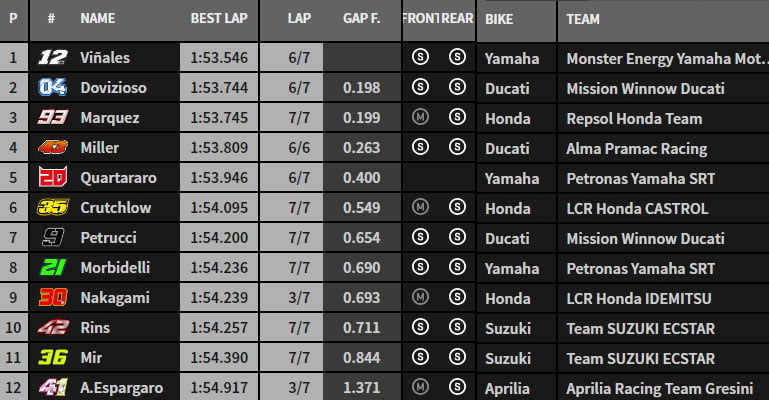Click Quartararo's number 20 badge
This screenshot has height=400, width=769.
(x=52, y=178)
